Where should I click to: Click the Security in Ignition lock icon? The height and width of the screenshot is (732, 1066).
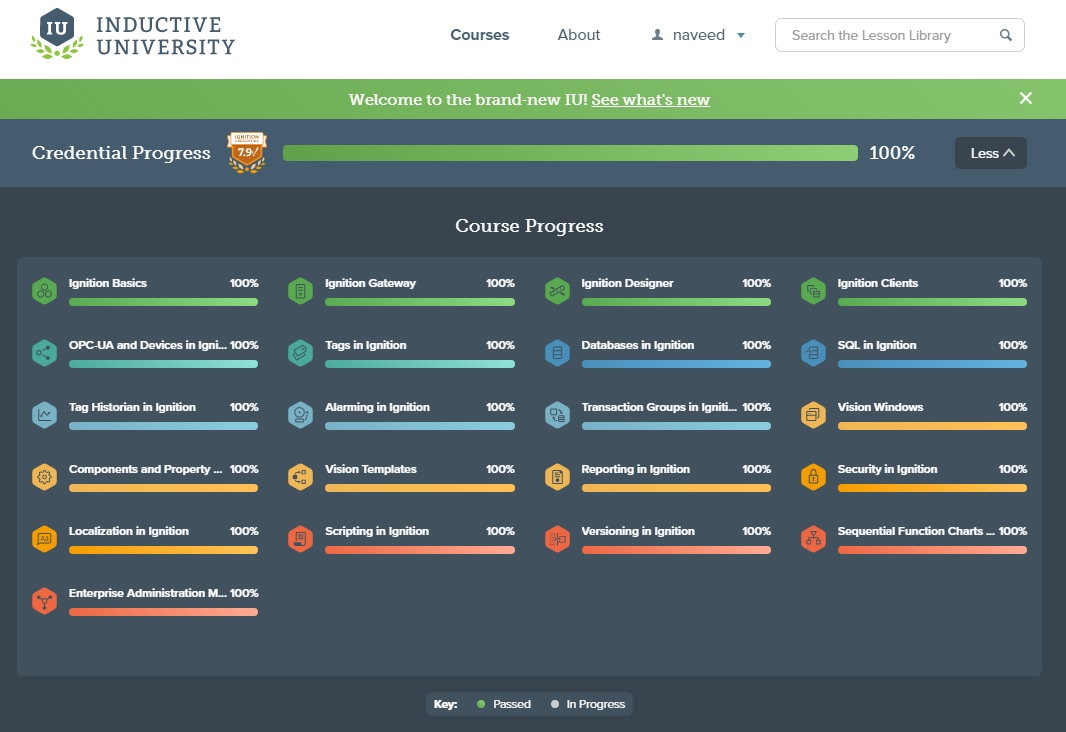pyautogui.click(x=813, y=477)
